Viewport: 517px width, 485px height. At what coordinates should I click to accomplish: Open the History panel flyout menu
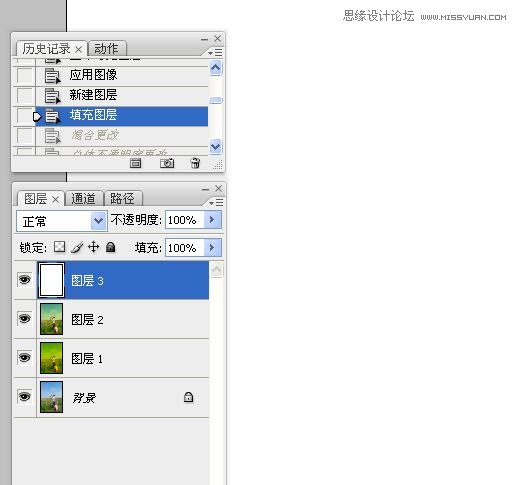point(215,52)
